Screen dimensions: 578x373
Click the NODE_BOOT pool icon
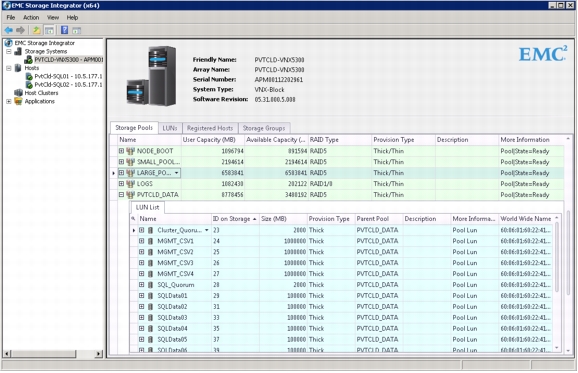[x=130, y=151]
